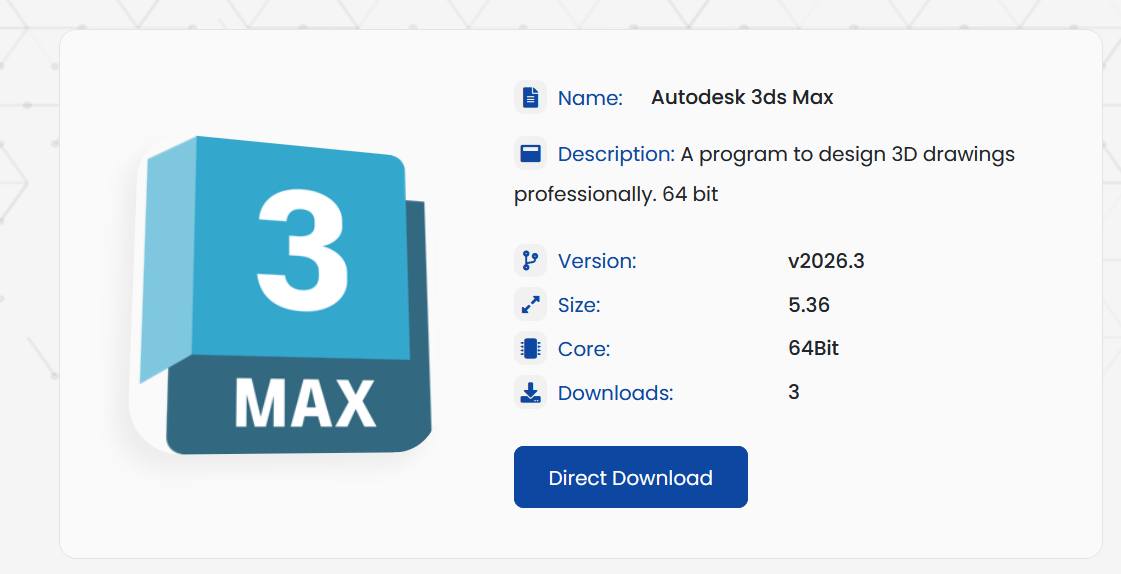The image size is (1121, 574).
Task: Click the downloads count '3'
Action: (x=794, y=392)
